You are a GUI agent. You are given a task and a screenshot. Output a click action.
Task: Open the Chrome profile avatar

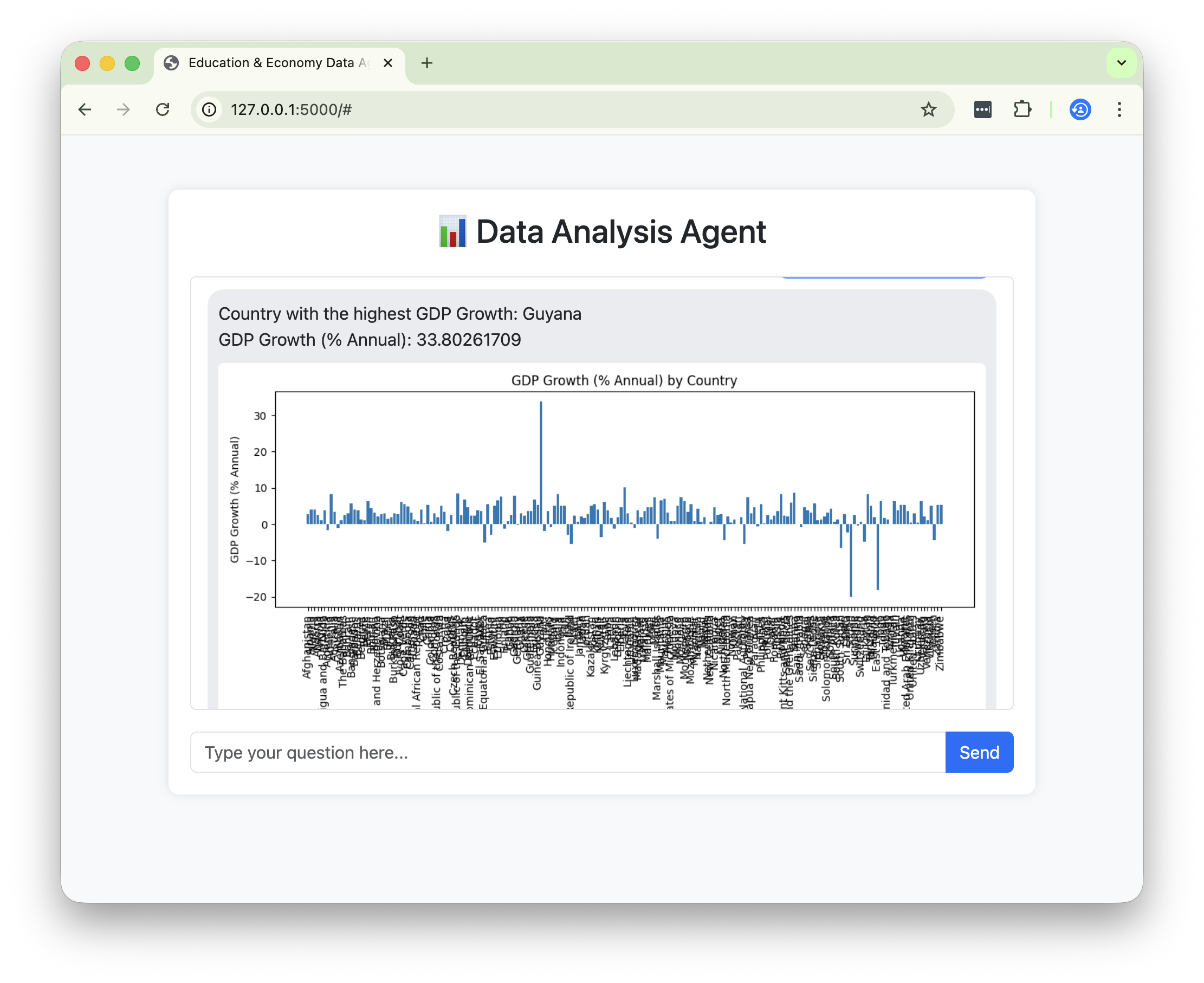pyautogui.click(x=1080, y=109)
